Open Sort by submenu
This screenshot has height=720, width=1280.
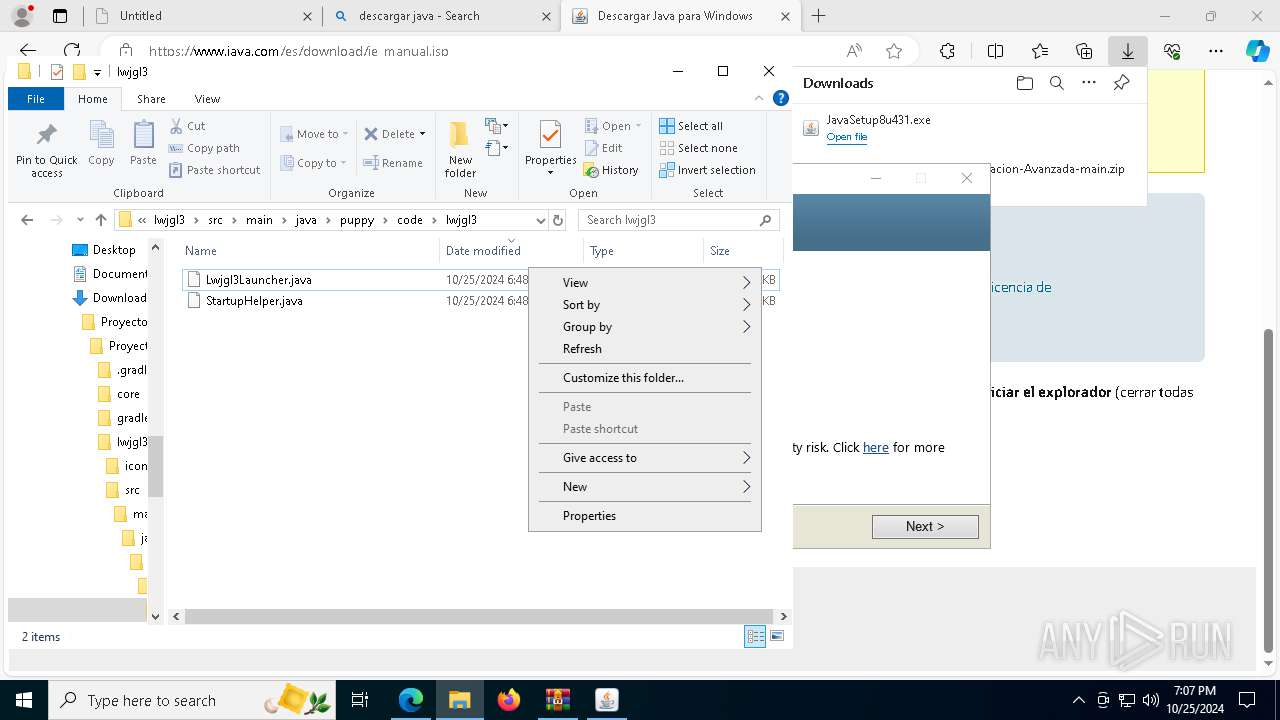click(x=645, y=305)
